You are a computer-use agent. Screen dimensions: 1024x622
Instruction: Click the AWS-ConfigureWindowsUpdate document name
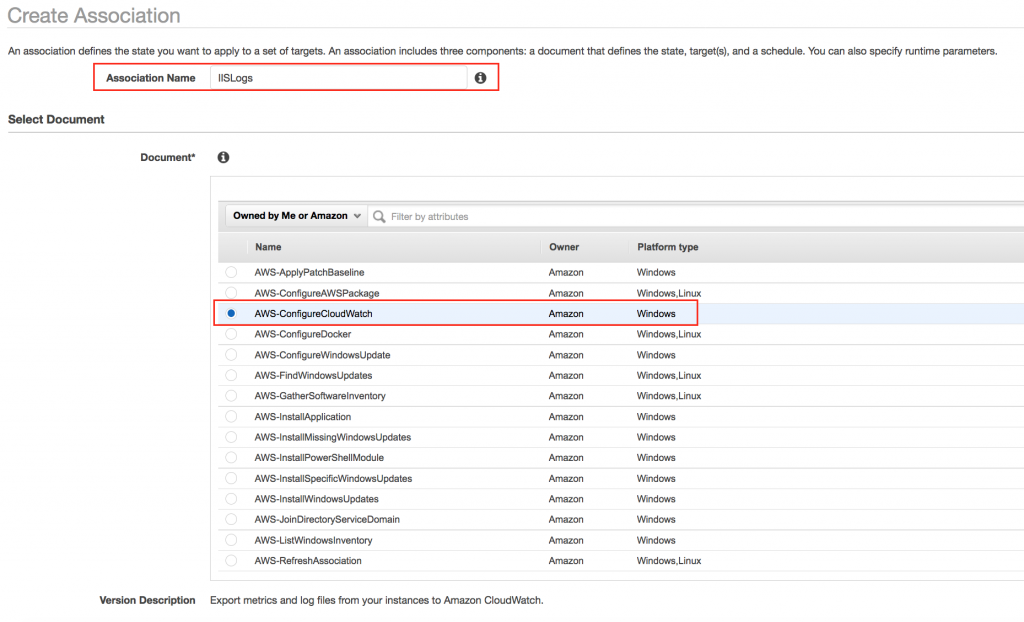(322, 355)
